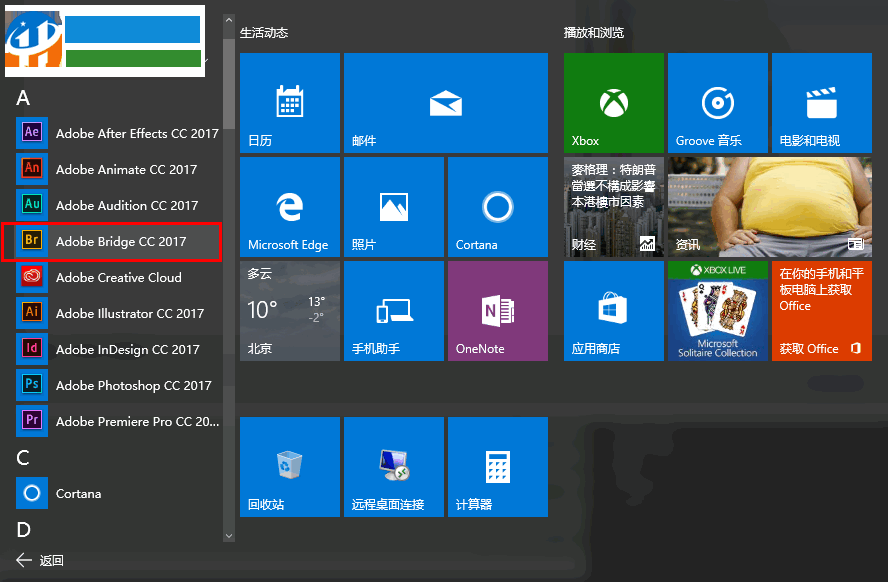
Task: Jump via the letter D header
Action: (x=23, y=529)
